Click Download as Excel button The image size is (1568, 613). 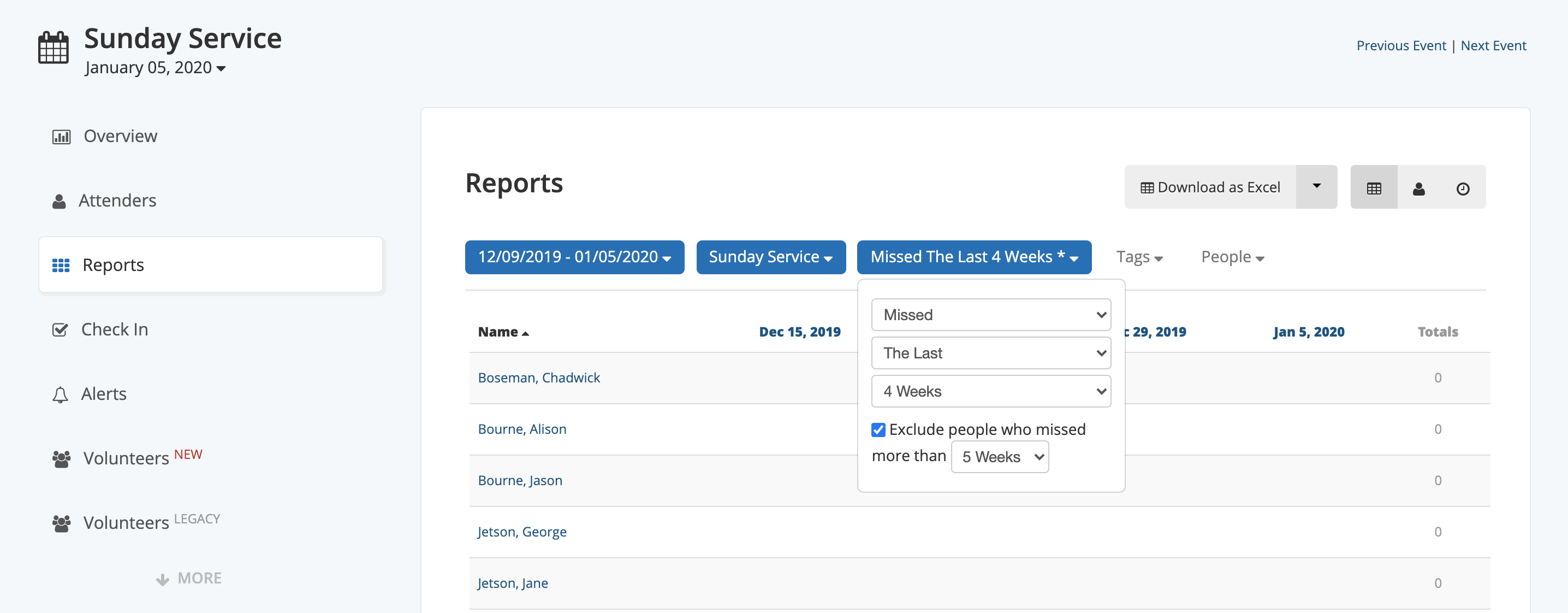point(1211,187)
